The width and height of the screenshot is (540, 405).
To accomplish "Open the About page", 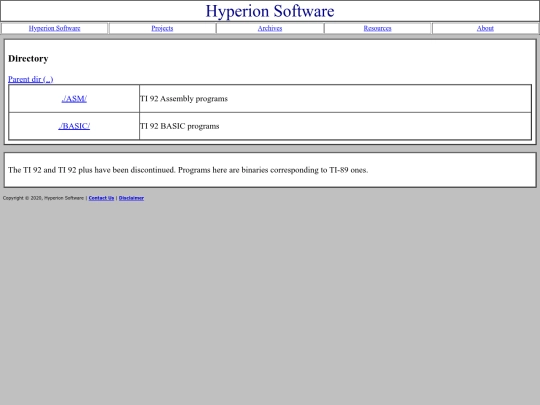I will tap(485, 28).
